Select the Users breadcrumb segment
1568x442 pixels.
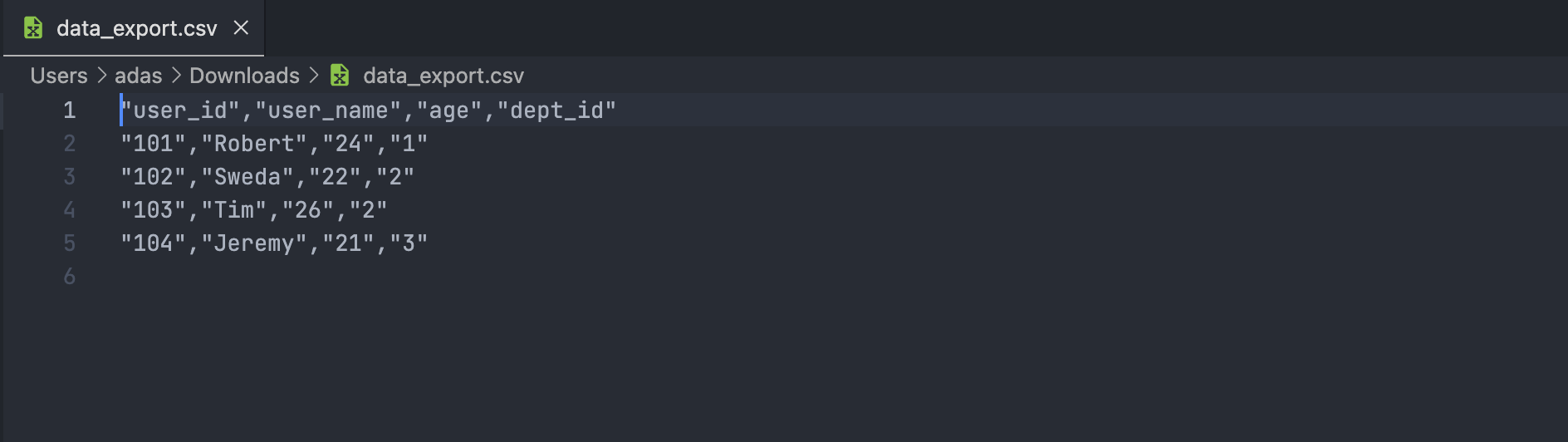[x=59, y=76]
